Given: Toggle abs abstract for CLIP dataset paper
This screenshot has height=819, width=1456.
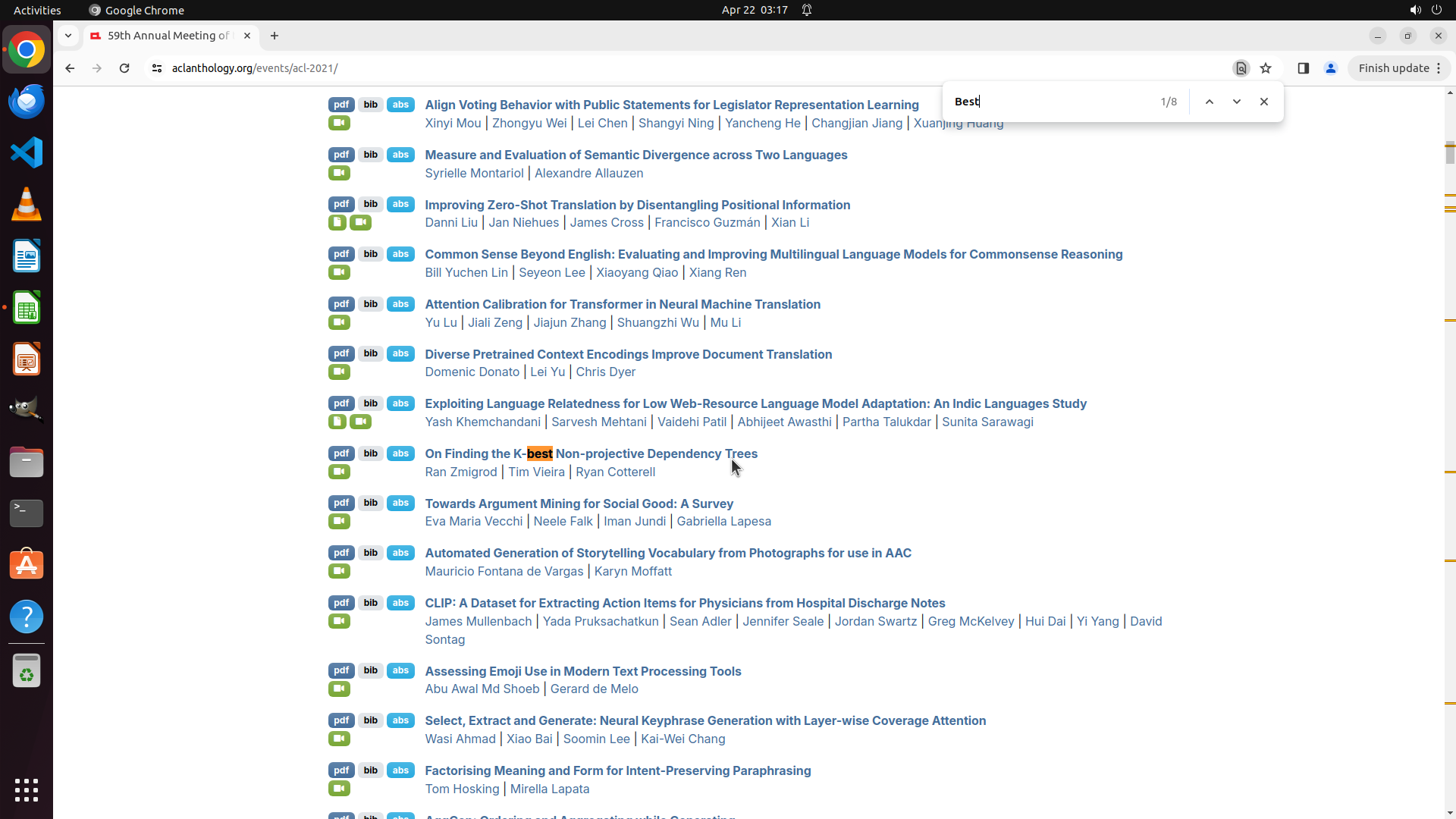Looking at the screenshot, I should coord(400,603).
